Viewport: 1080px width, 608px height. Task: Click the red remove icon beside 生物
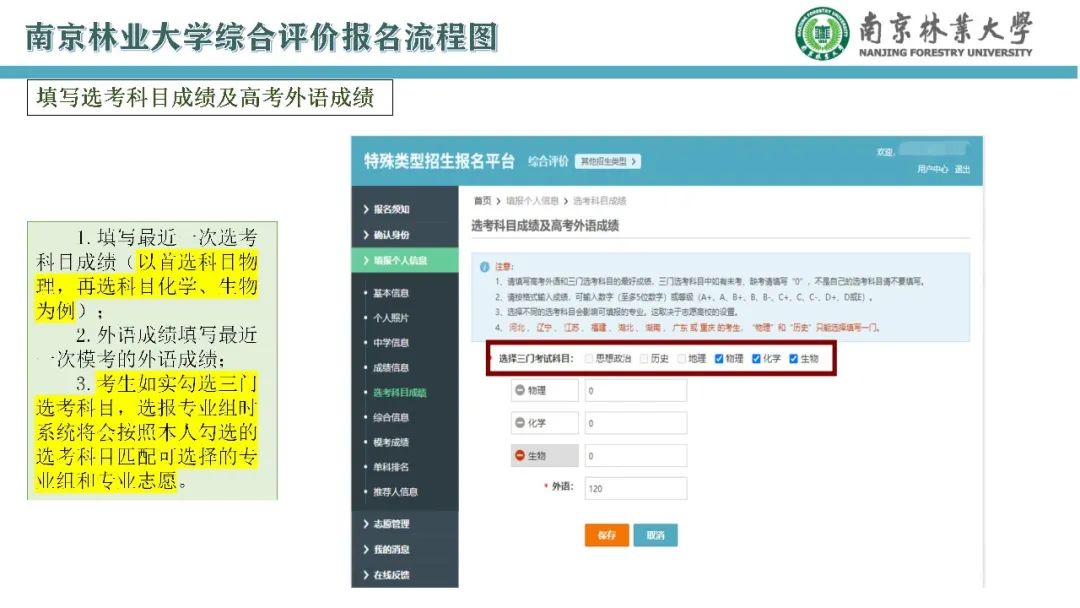point(520,456)
